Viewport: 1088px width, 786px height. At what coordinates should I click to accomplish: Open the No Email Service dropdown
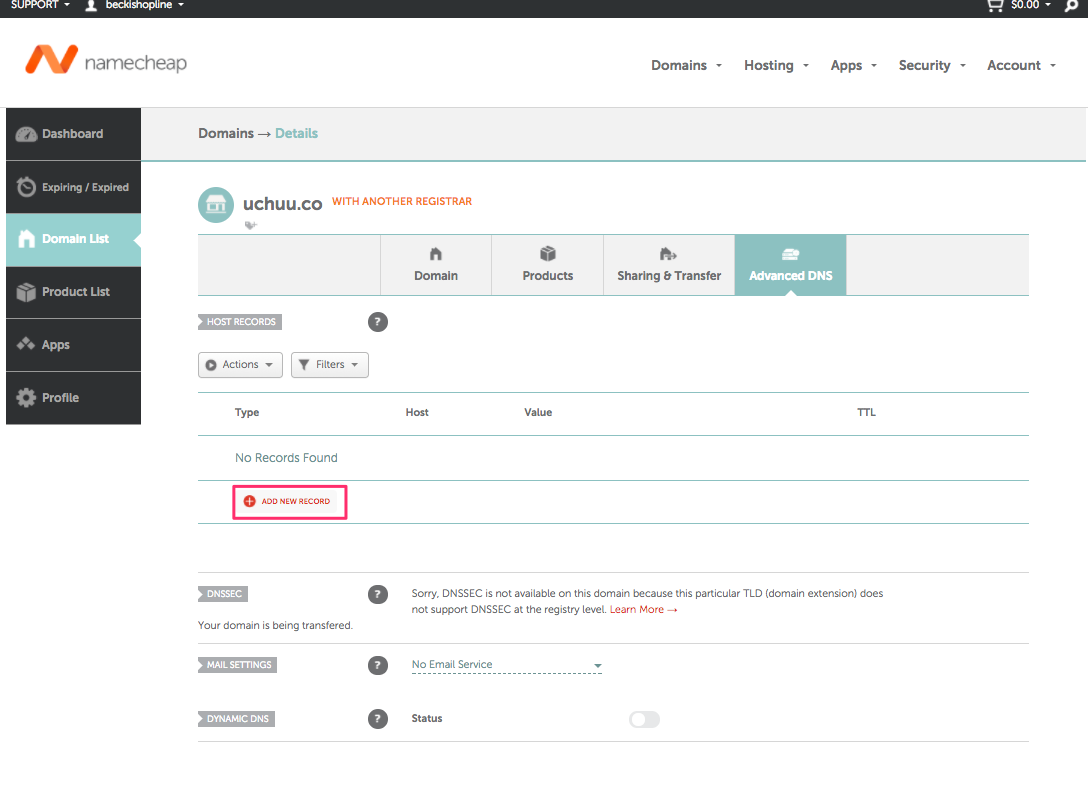click(x=507, y=665)
